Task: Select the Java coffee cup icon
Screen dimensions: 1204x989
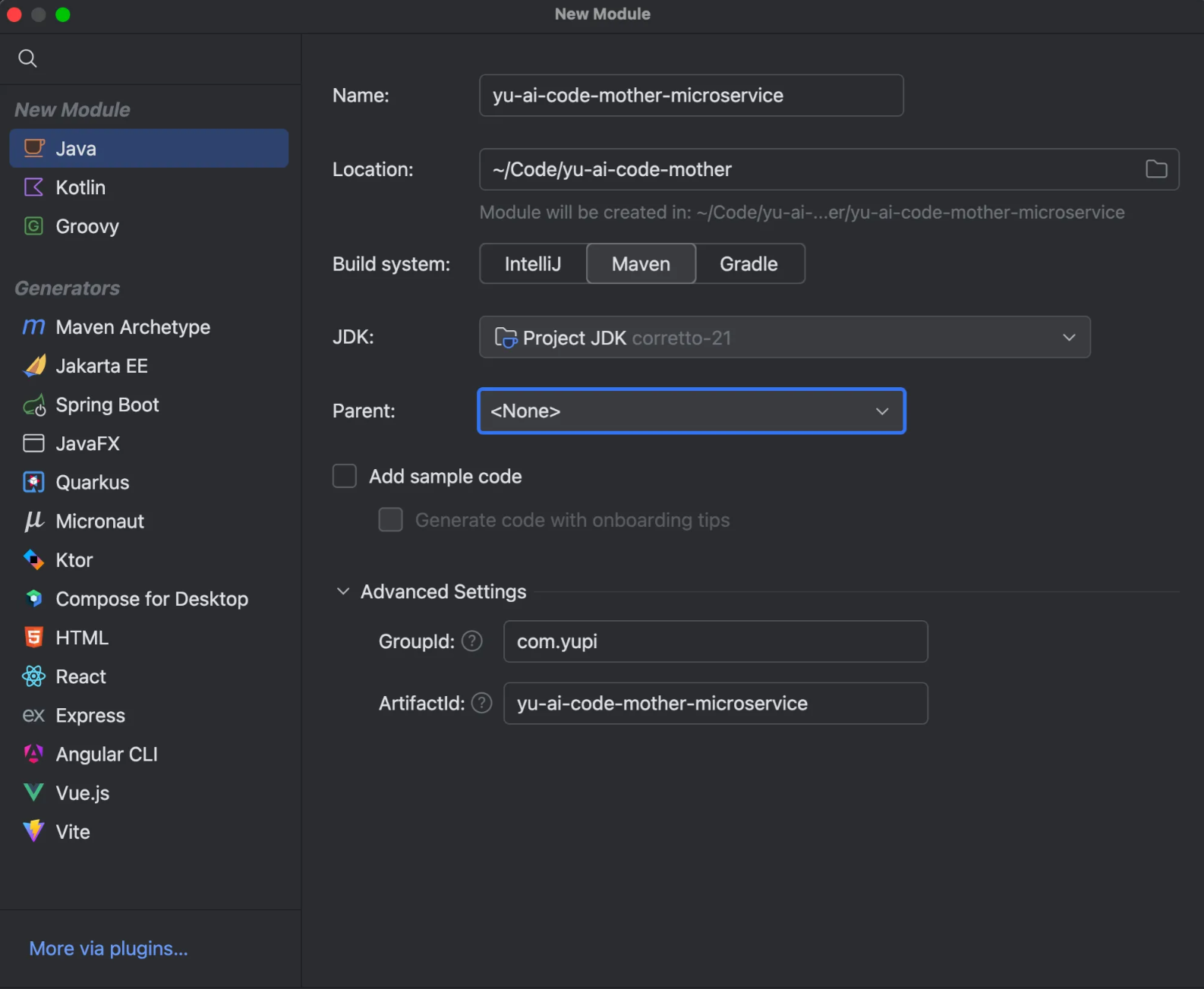Action: [x=34, y=148]
